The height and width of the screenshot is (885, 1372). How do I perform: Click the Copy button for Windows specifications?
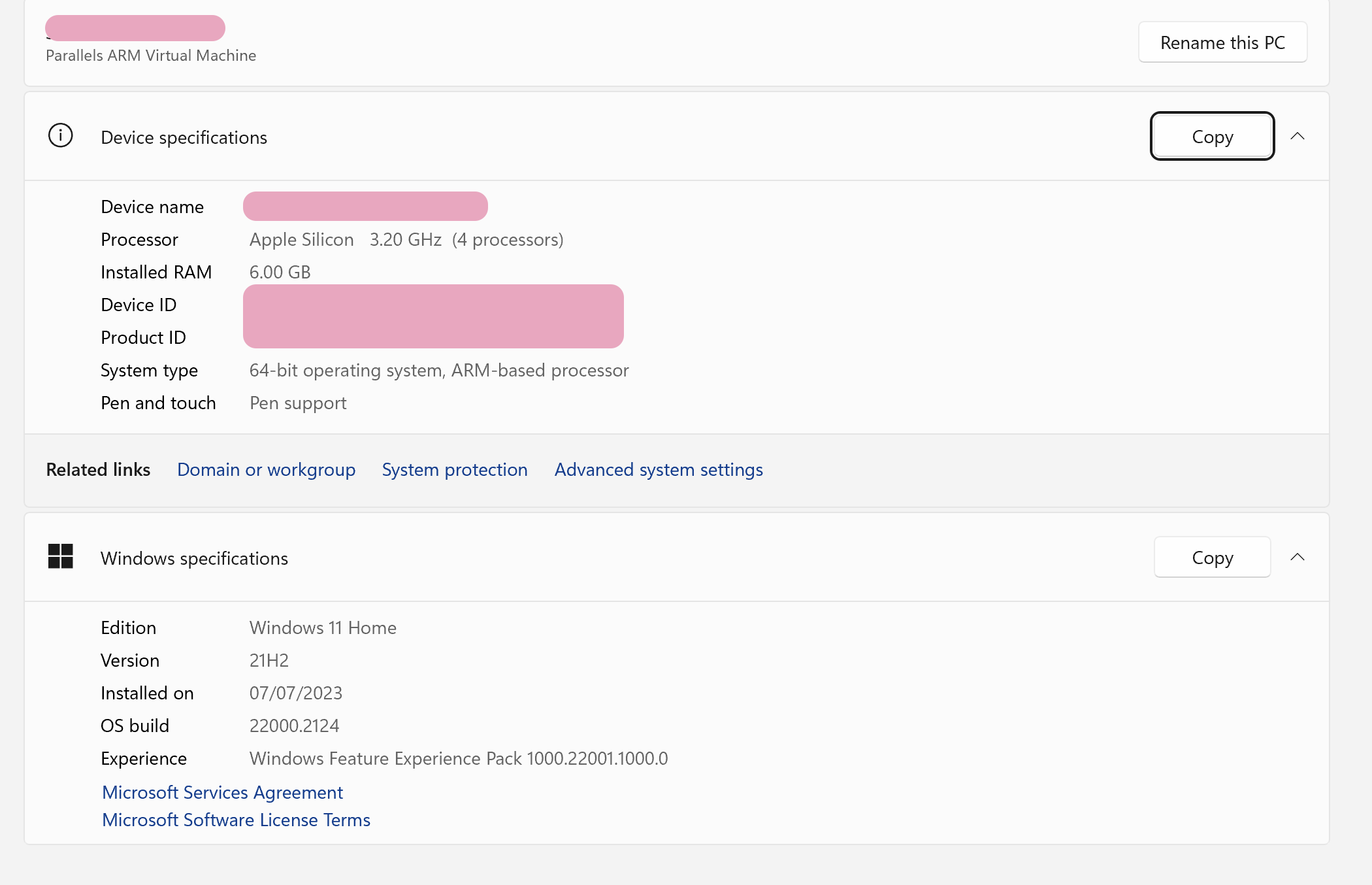(x=1212, y=557)
